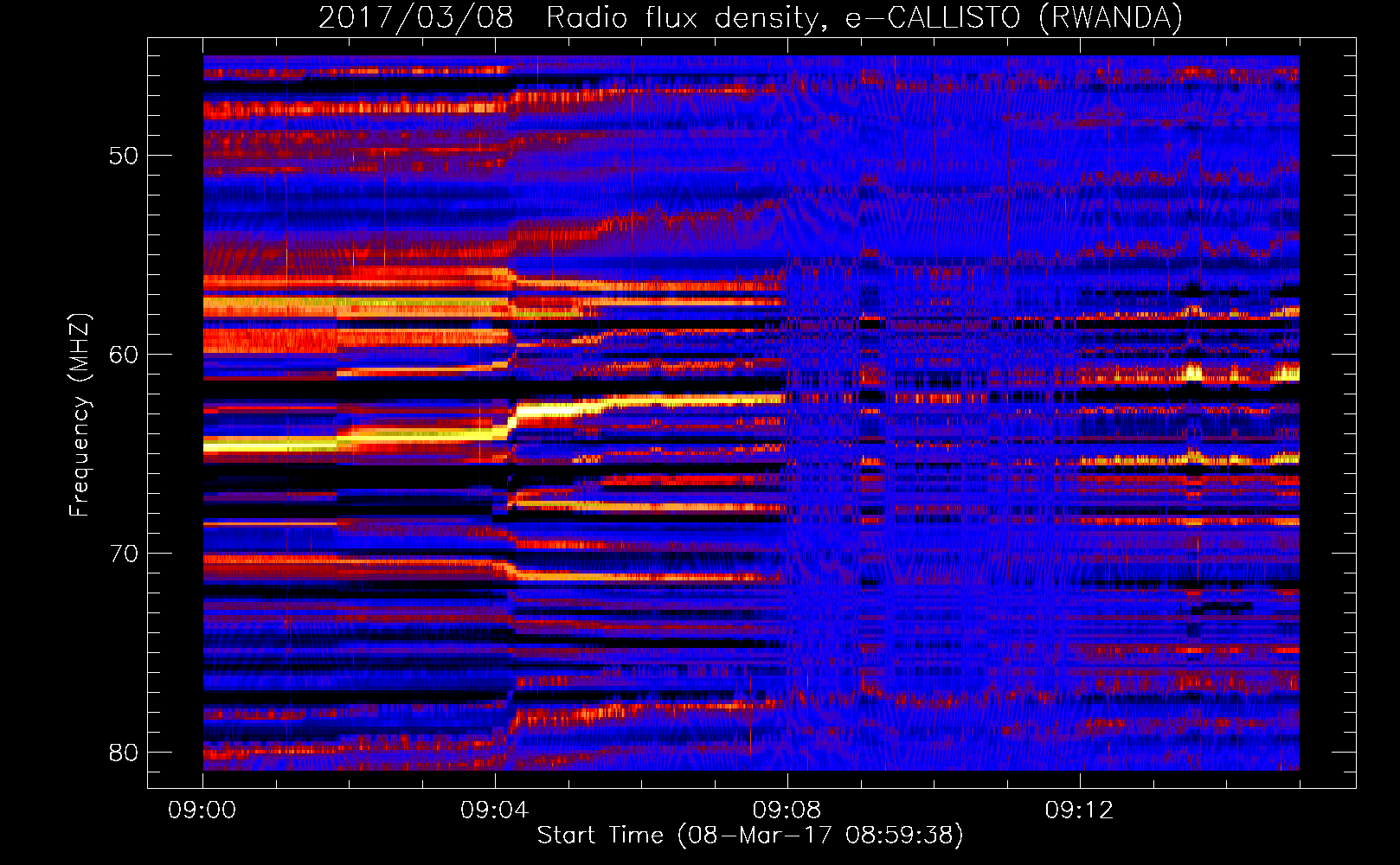This screenshot has height=865, width=1400.
Task: Click the 09:04 time tick label
Action: click(495, 811)
